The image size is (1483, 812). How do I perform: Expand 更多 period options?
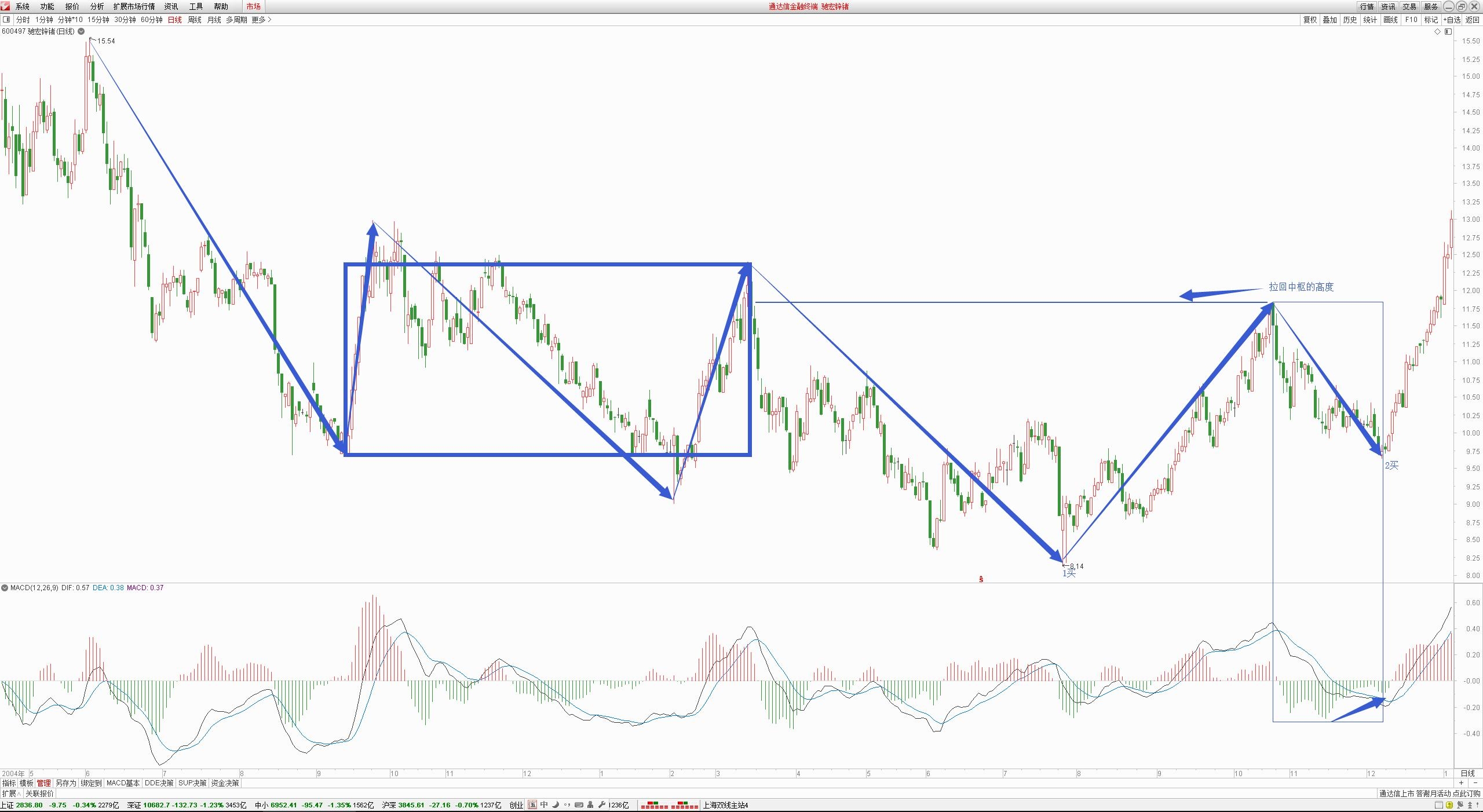(x=261, y=20)
